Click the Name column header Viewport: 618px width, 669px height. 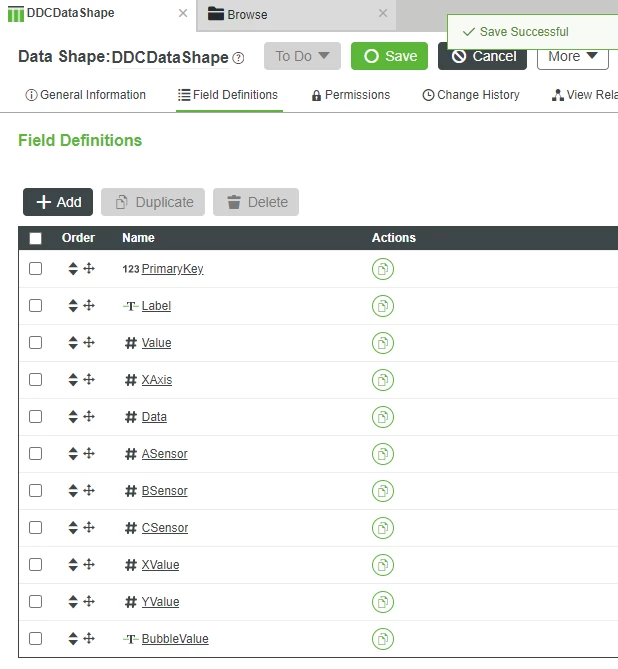[138, 238]
